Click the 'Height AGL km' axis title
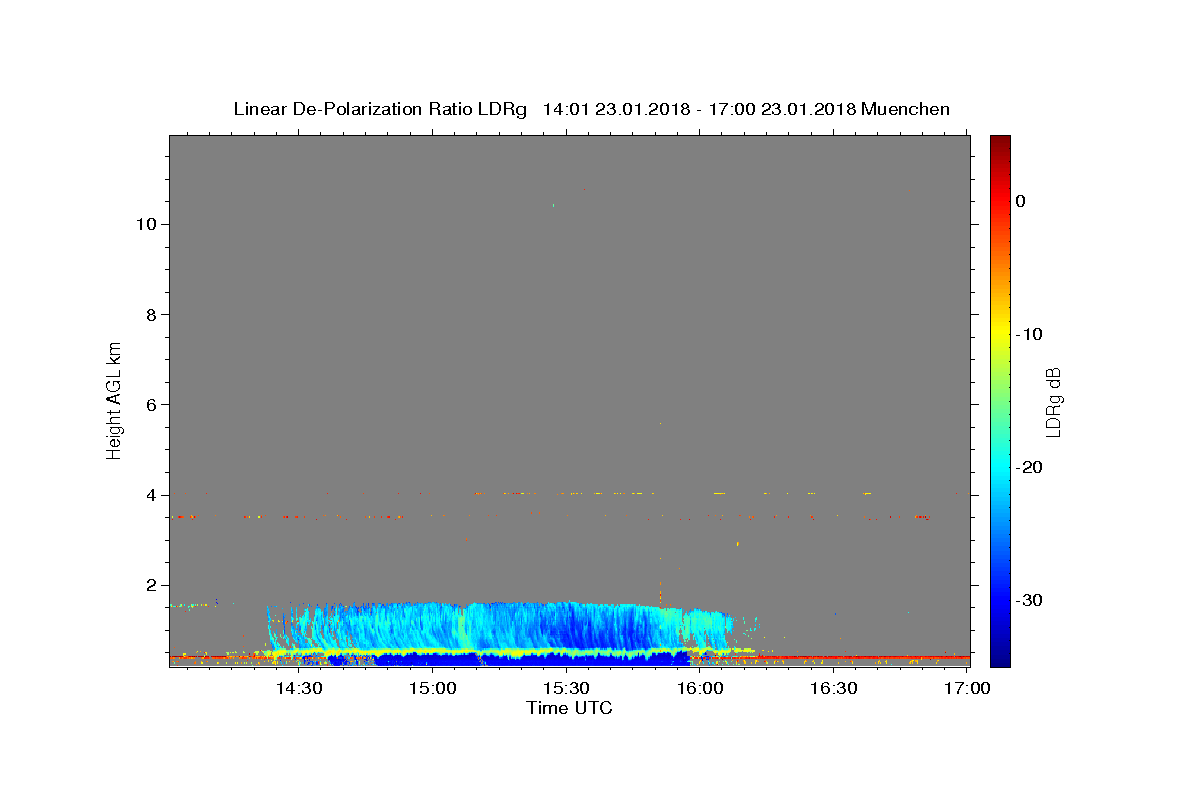 pyautogui.click(x=114, y=399)
